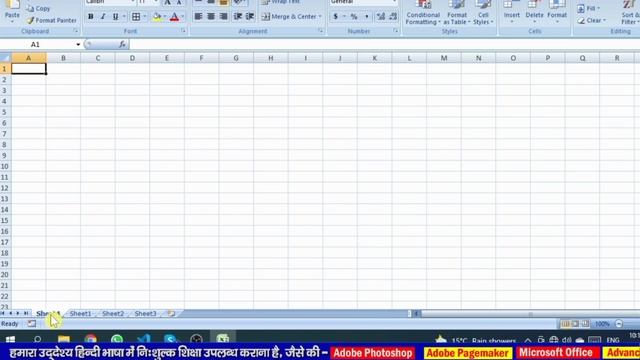The height and width of the screenshot is (360, 640).
Task: Increase decimal places
Action: (380, 17)
